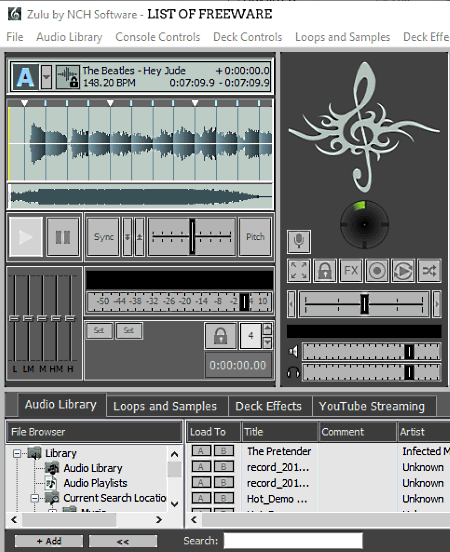Screen dimensions: 450x552
Task: Click the Search input field
Action: pyautogui.click(x=293, y=541)
